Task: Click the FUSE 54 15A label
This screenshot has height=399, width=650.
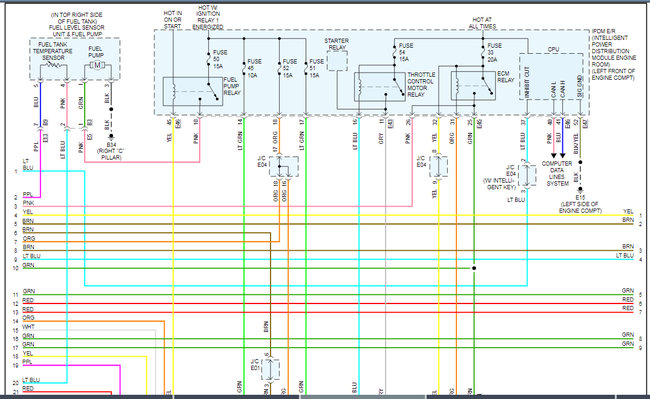Action: (405, 52)
